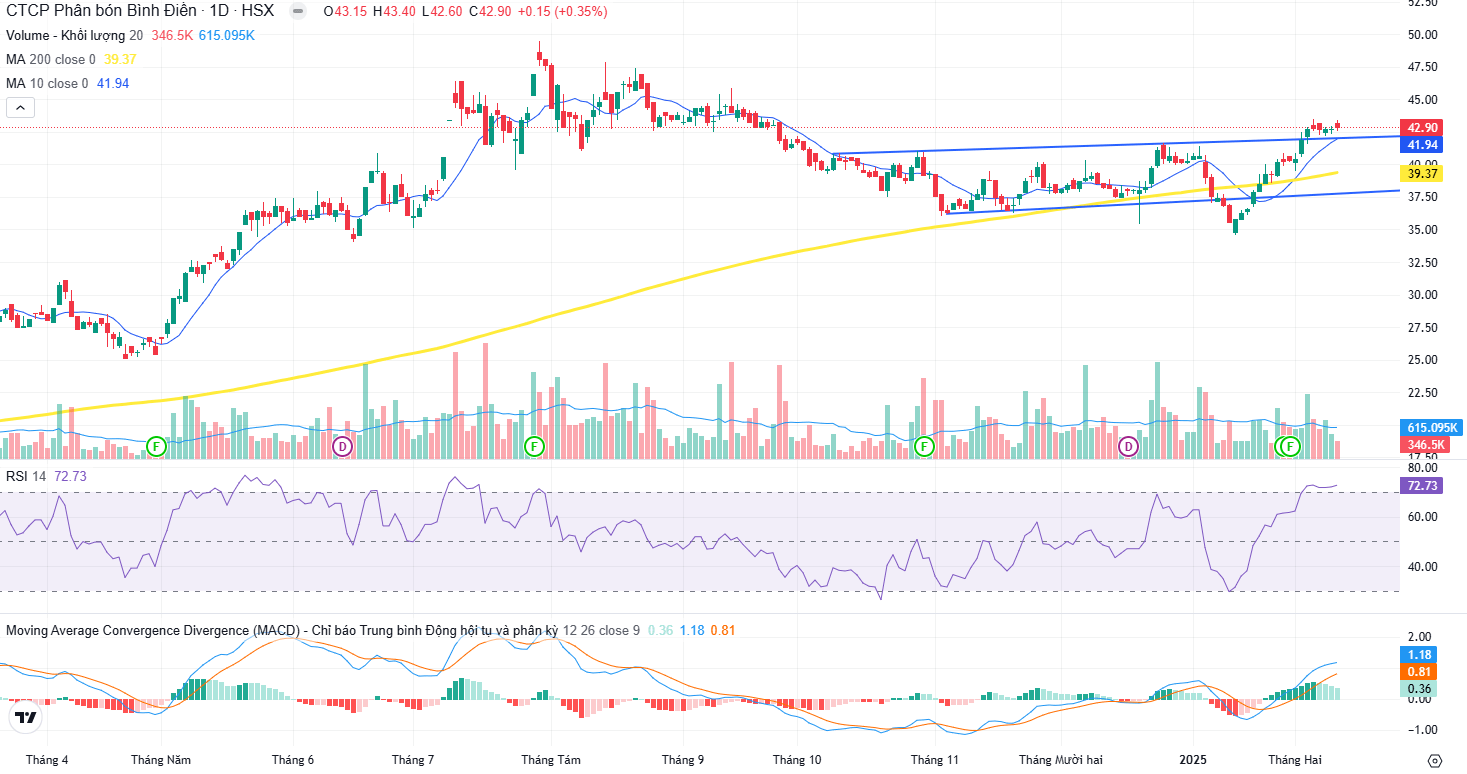1467x774 pixels.
Task: Click the TradingView logo
Action: [25, 717]
